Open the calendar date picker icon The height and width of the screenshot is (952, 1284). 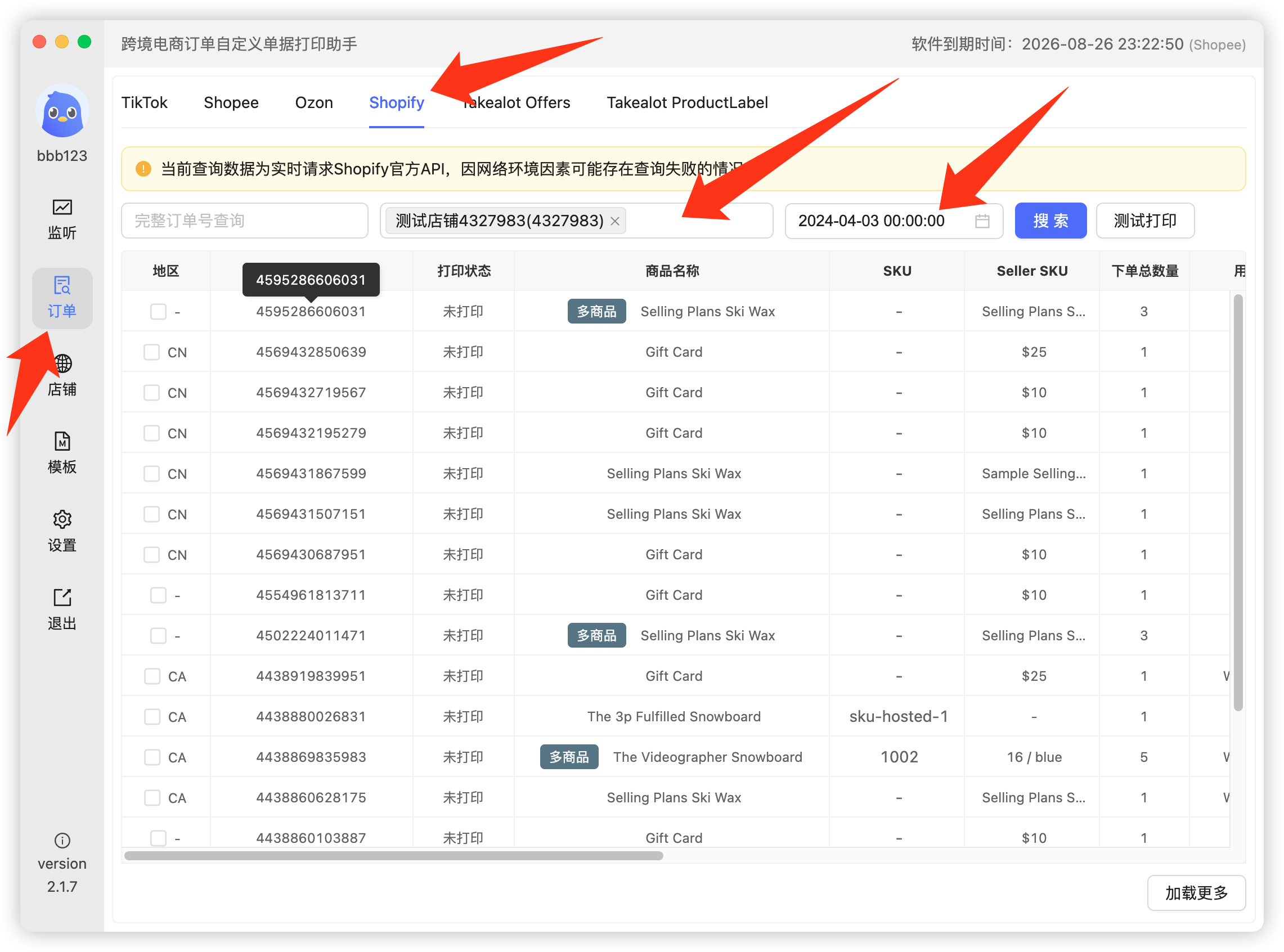tap(982, 221)
